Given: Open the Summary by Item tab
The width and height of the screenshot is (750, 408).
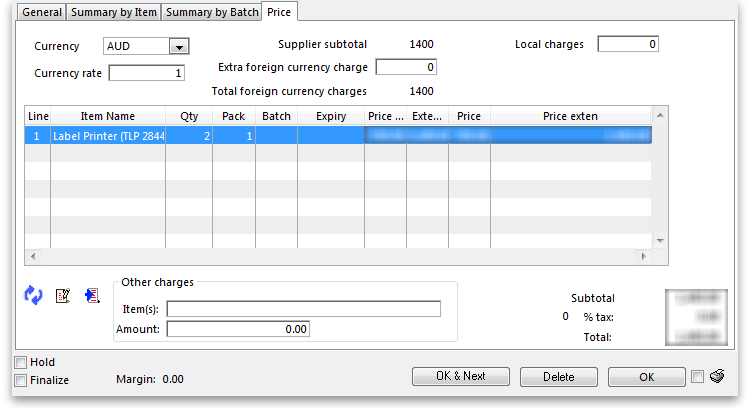Looking at the screenshot, I should [x=113, y=12].
